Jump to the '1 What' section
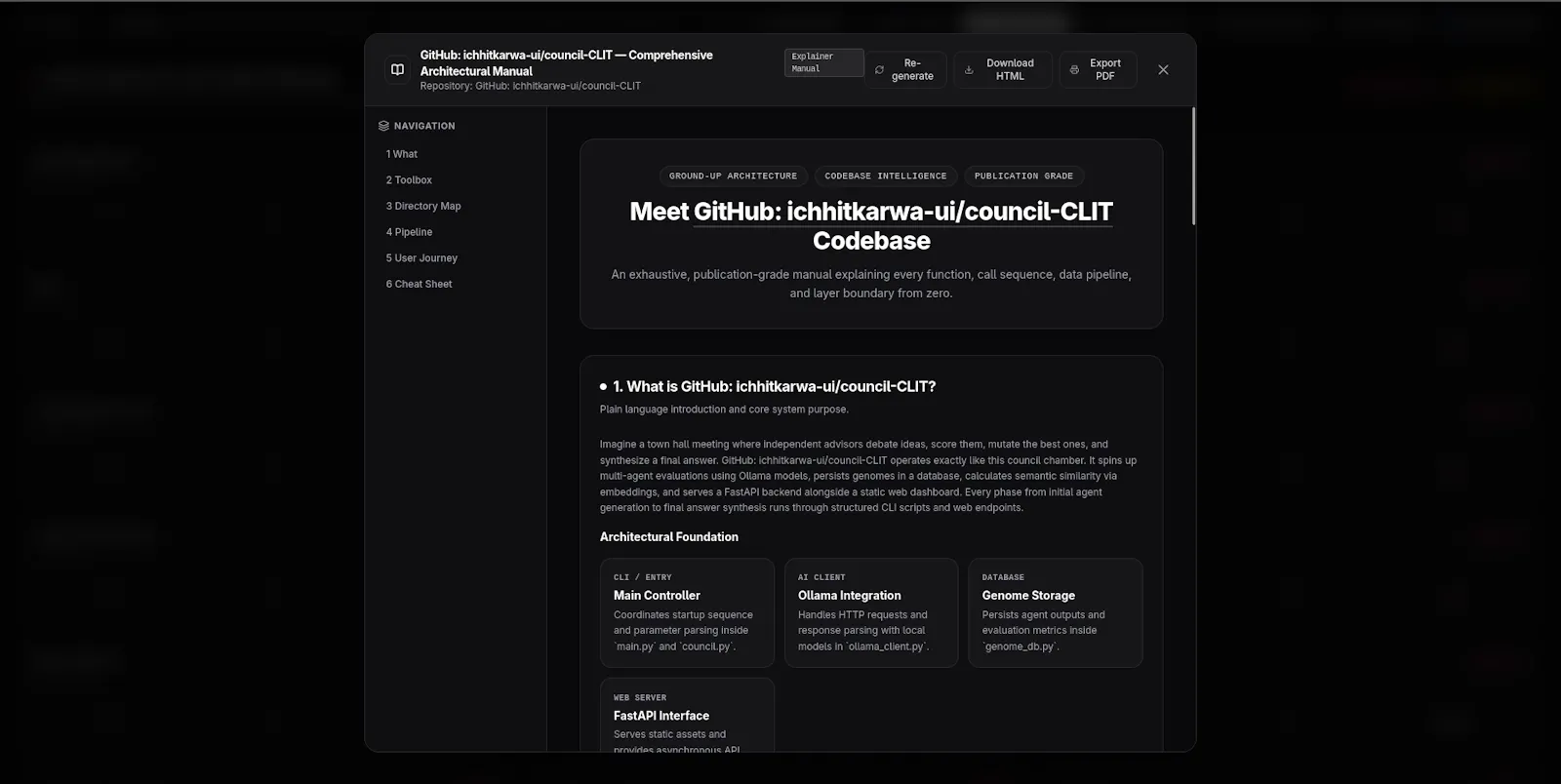This screenshot has height=784, width=1561. click(x=401, y=154)
